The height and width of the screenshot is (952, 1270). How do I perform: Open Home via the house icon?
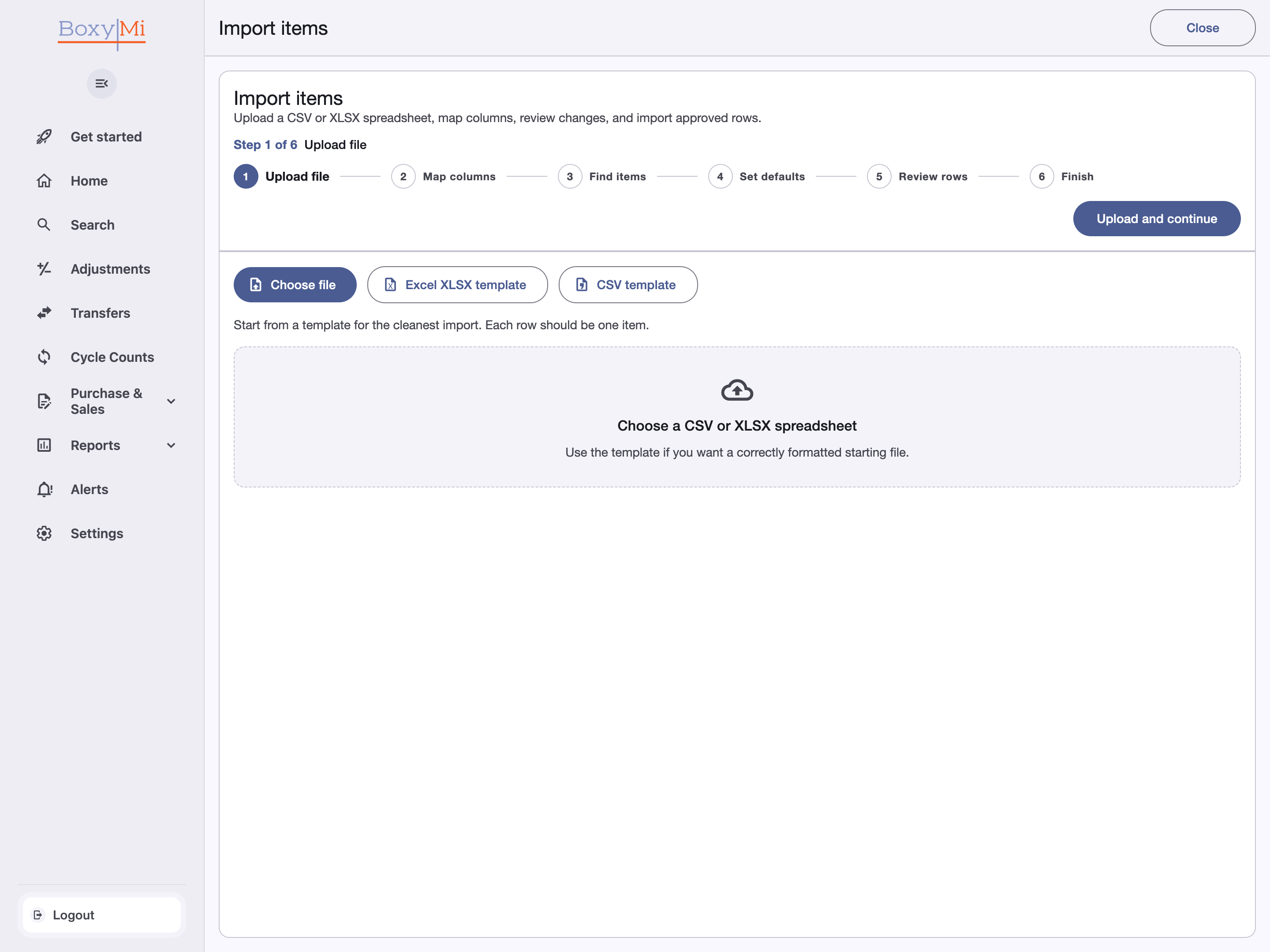pyautogui.click(x=44, y=181)
